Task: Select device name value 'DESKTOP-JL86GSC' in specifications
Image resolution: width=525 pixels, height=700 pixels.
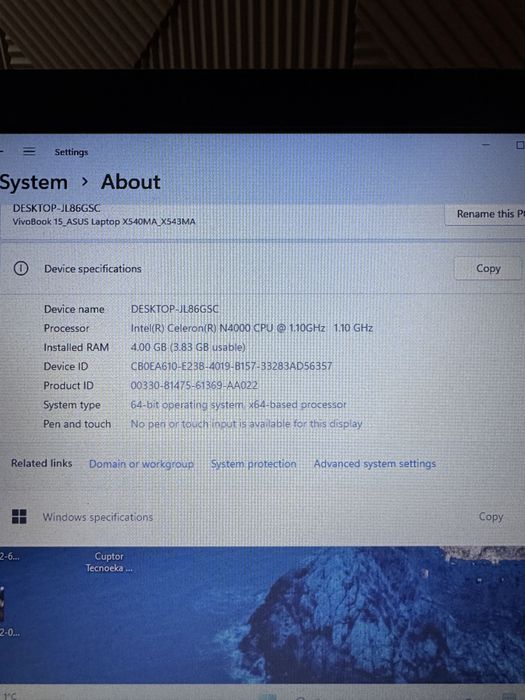Action: pos(175,309)
